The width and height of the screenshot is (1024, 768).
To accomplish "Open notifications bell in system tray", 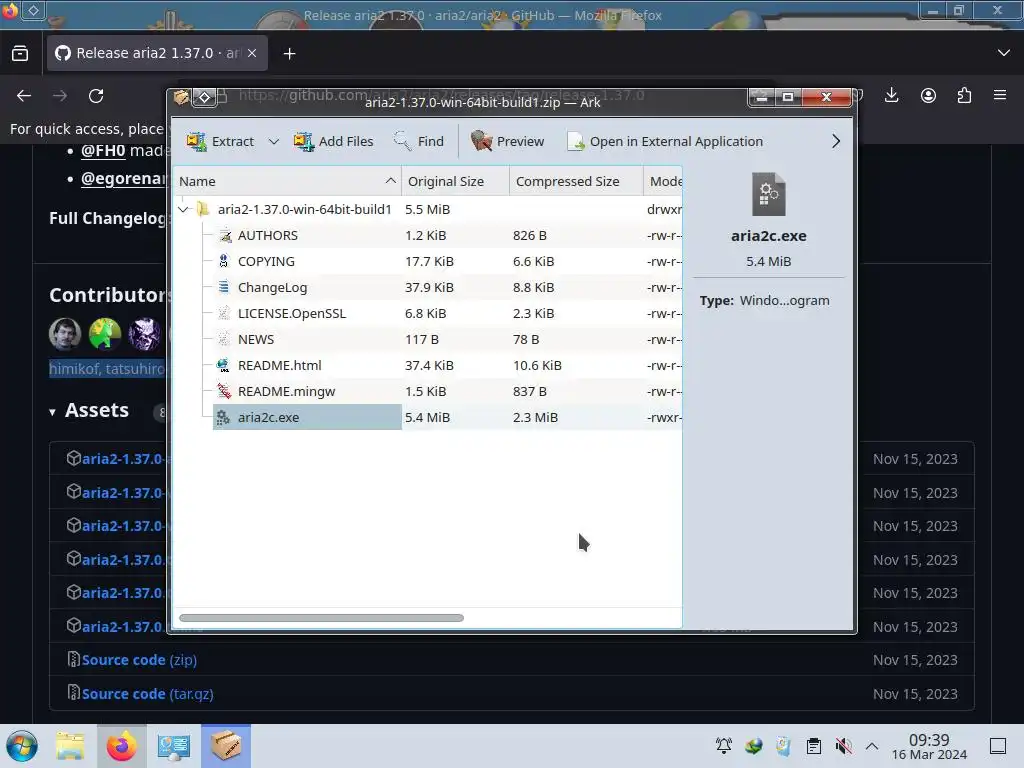I will pyautogui.click(x=724, y=746).
